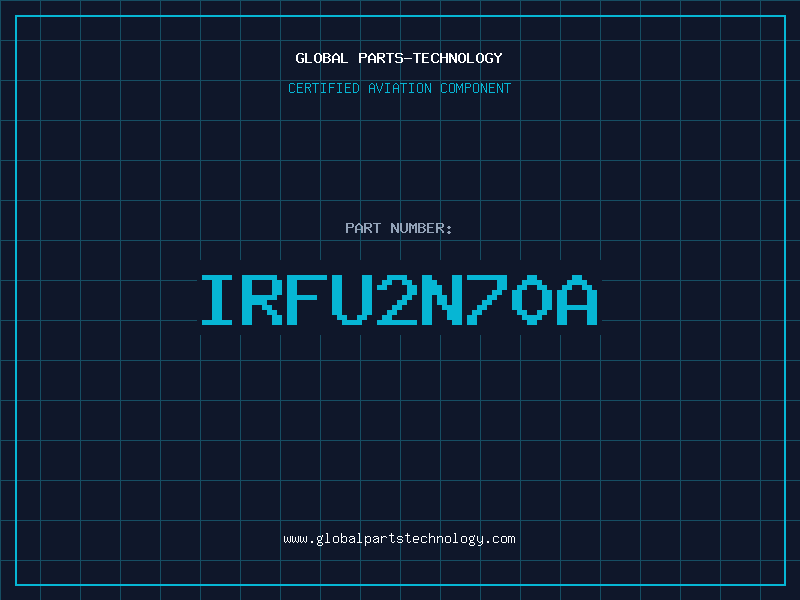800x600 pixels.
Task: Click the word CERTIFIED in the subtitle
Action: pyautogui.click(x=323, y=88)
